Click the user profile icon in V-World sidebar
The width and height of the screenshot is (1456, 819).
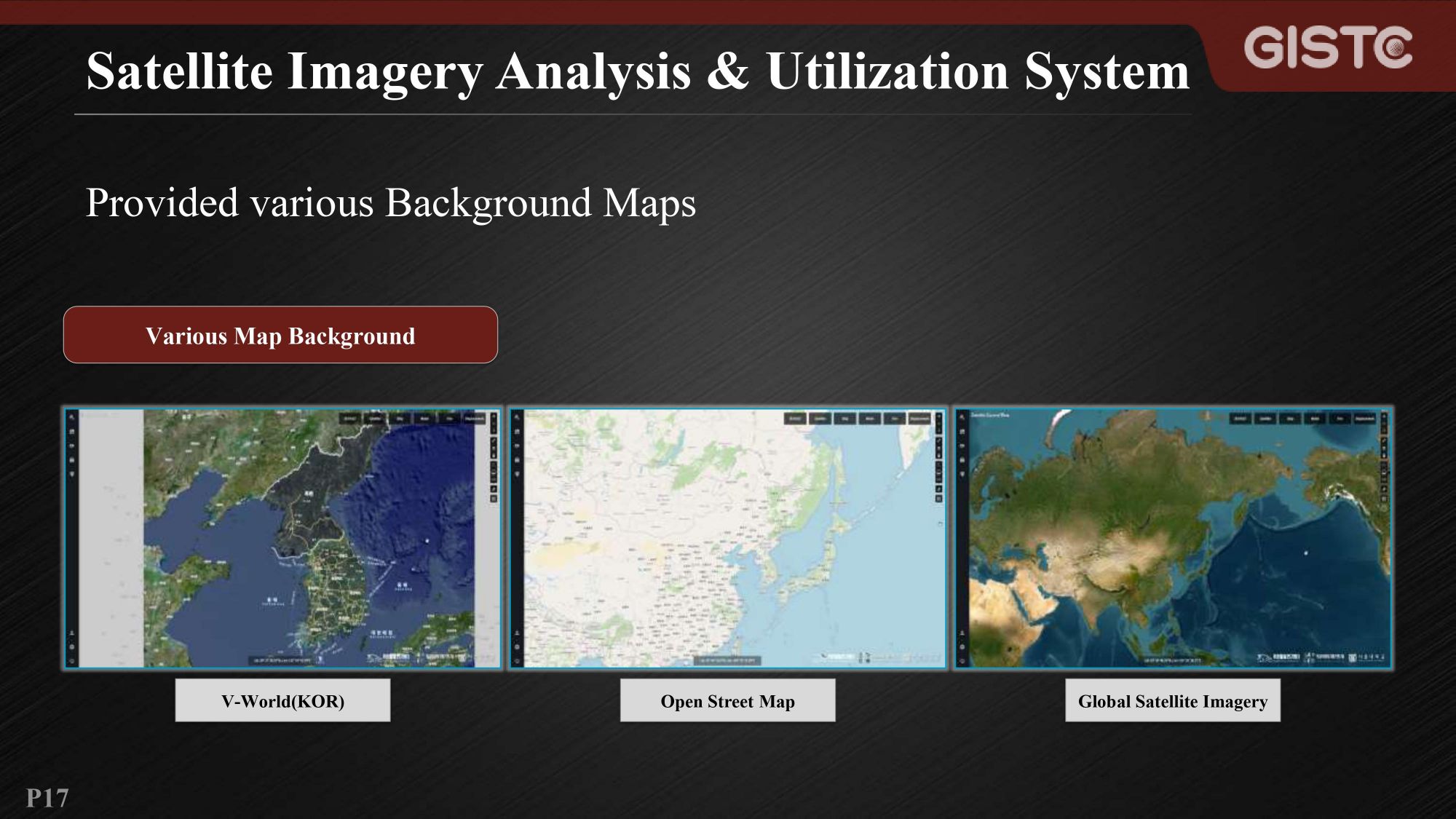[72, 633]
